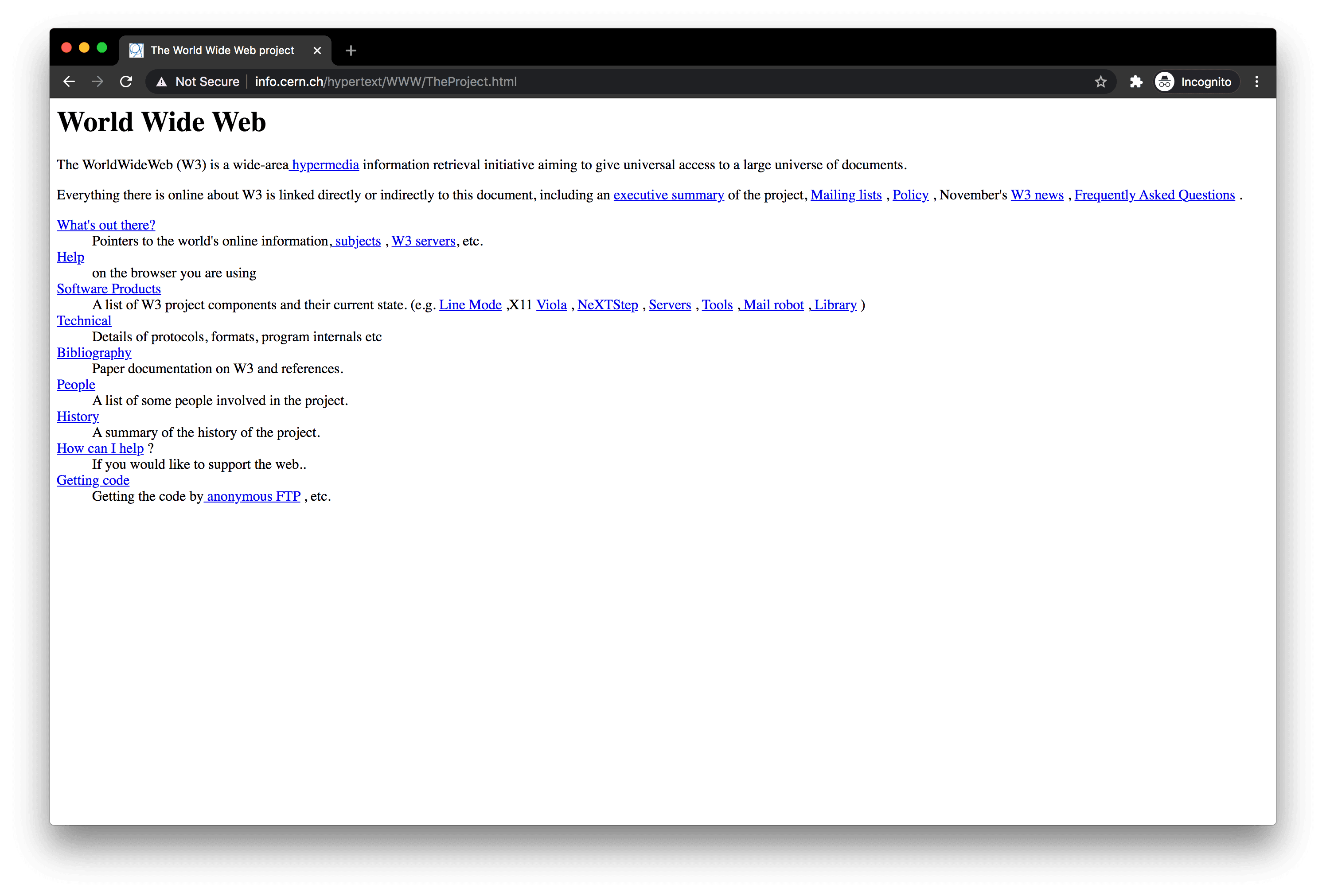Open a new browser tab with the plus button
1326x896 pixels.
coord(350,51)
